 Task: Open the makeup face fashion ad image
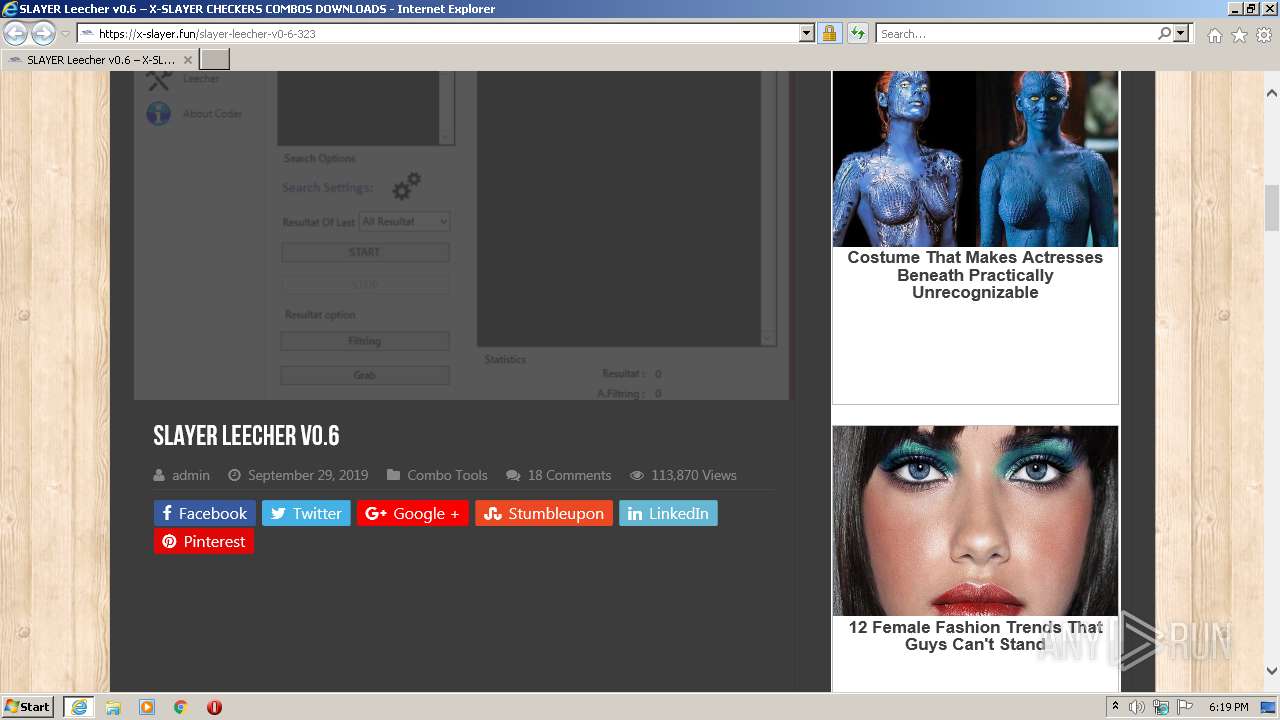[975, 520]
